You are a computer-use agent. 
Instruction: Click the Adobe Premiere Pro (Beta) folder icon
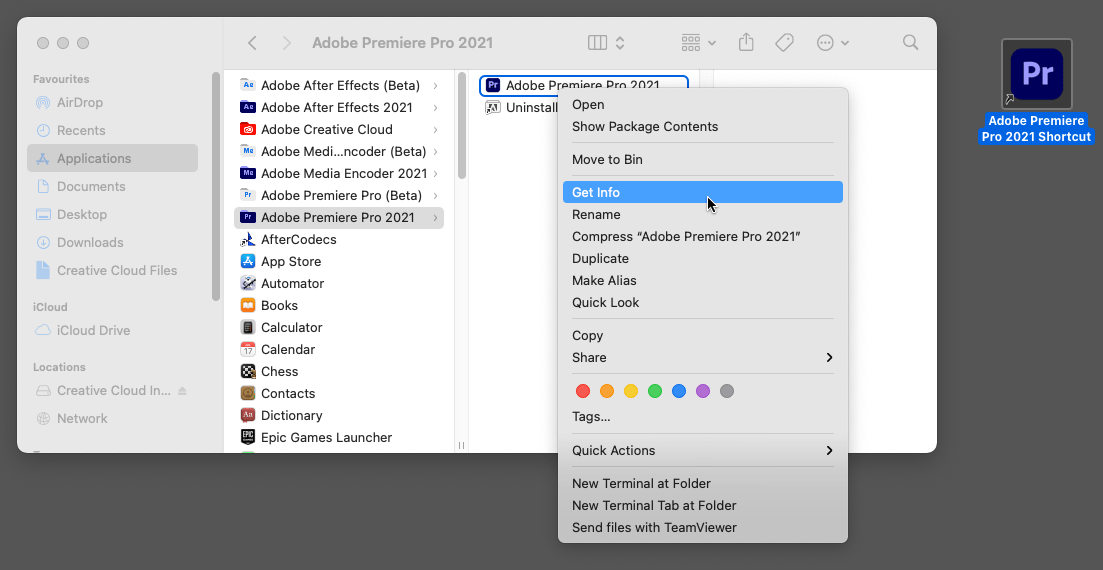click(x=248, y=195)
